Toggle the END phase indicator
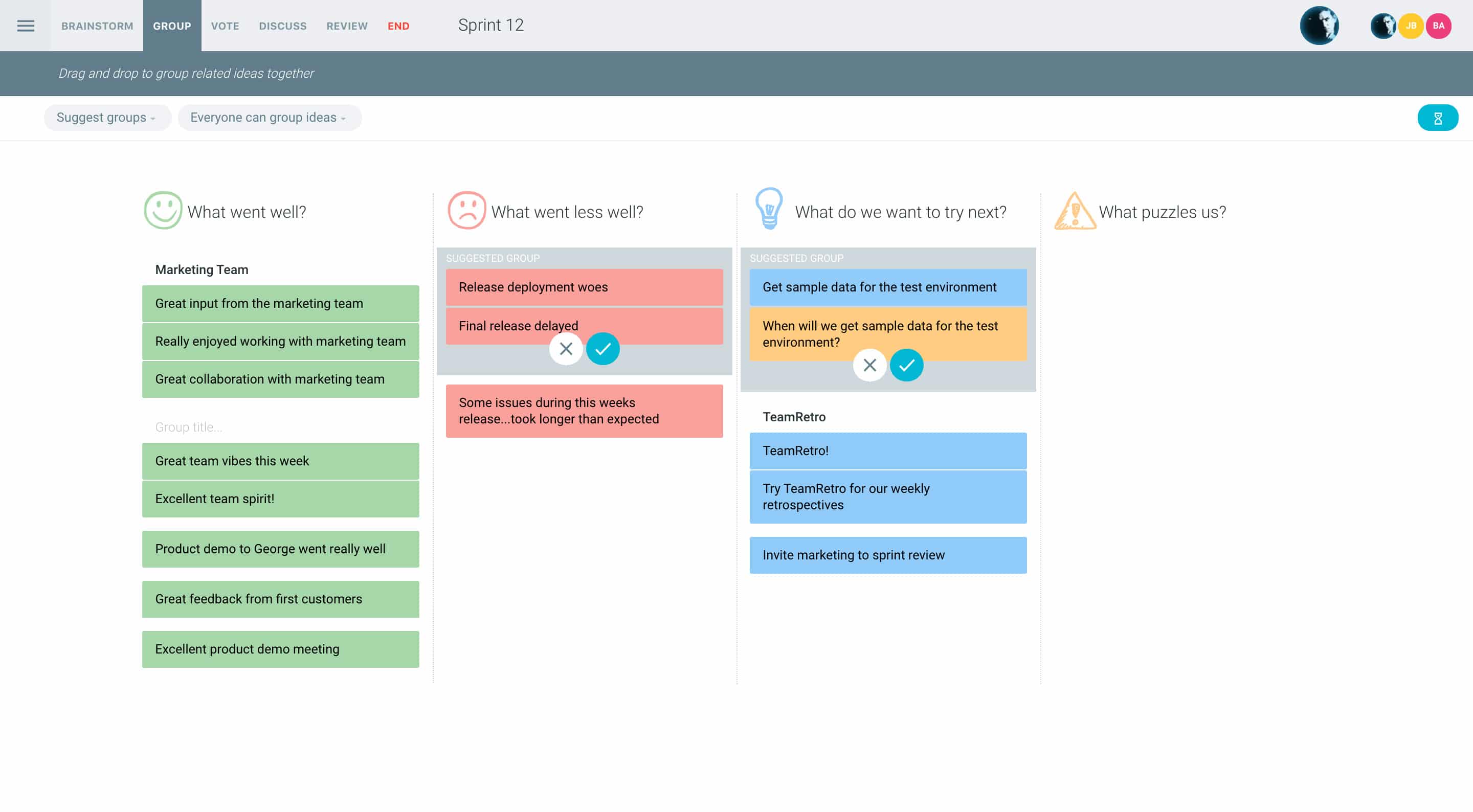This screenshot has width=1473, height=812. click(398, 25)
